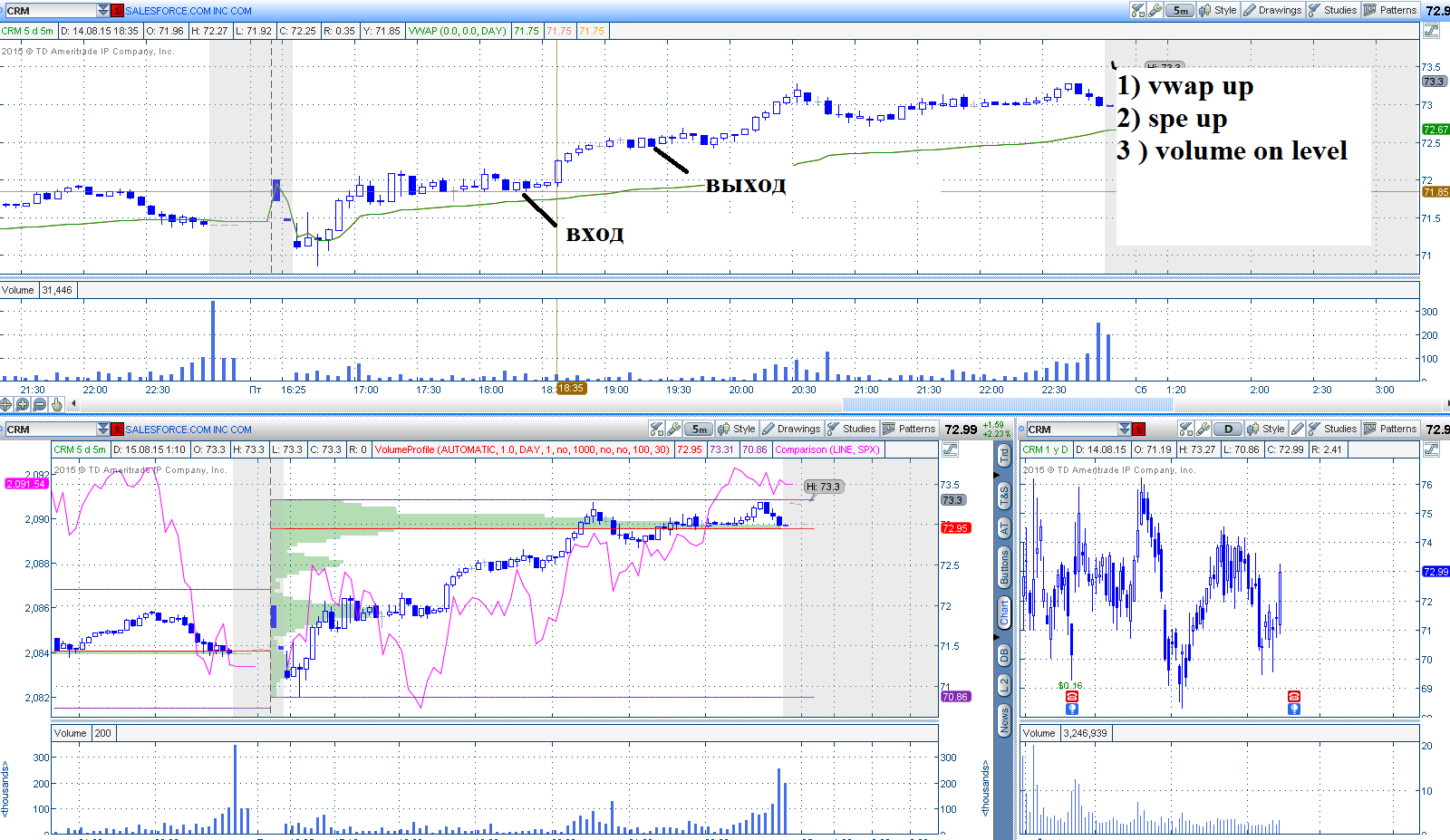
Task: Click VWAP (0.0, 0.0, DAY) study label
Action: (457, 31)
